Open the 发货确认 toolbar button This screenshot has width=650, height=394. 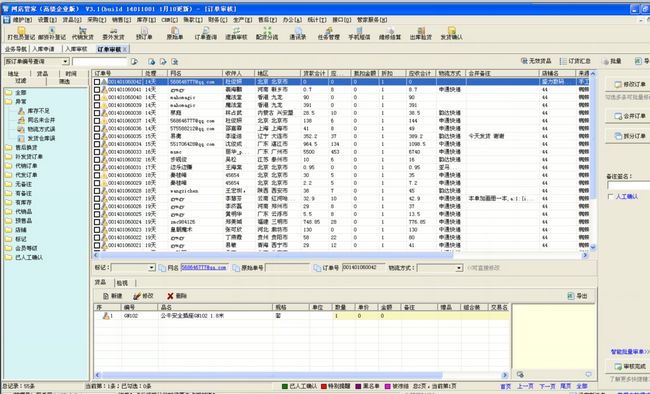451,33
